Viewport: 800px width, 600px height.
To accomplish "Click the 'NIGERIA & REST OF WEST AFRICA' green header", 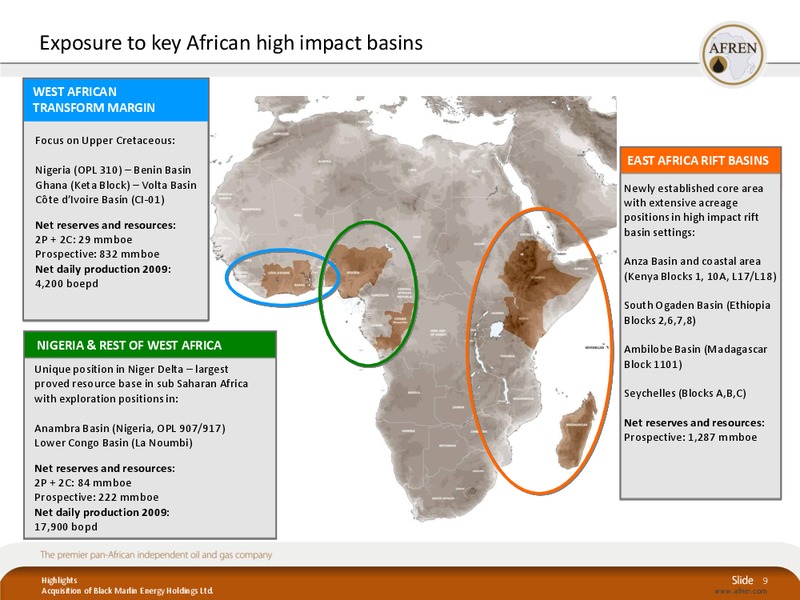I will [x=150, y=345].
